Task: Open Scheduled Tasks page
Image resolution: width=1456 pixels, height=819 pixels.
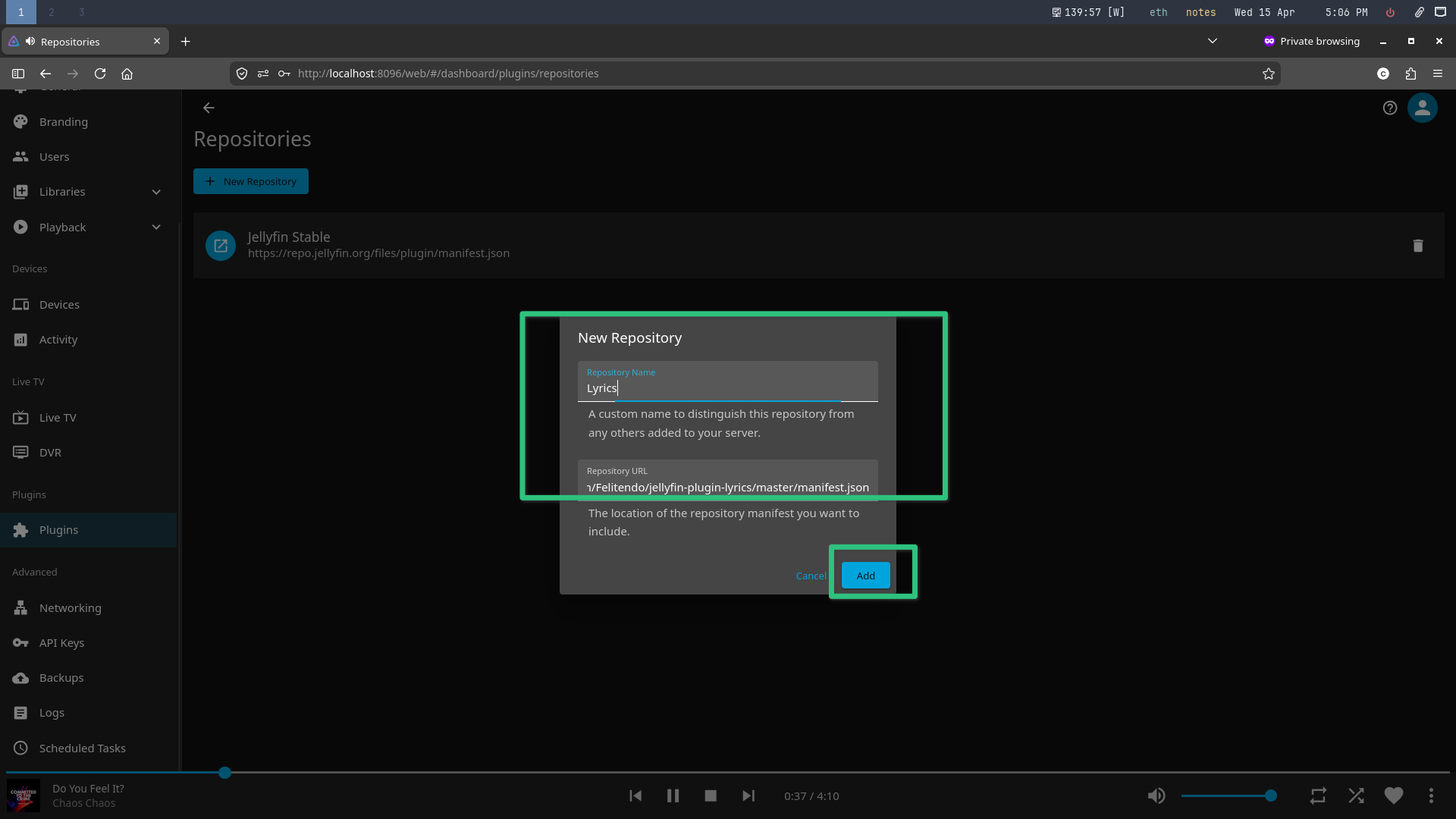Action: tap(89, 748)
